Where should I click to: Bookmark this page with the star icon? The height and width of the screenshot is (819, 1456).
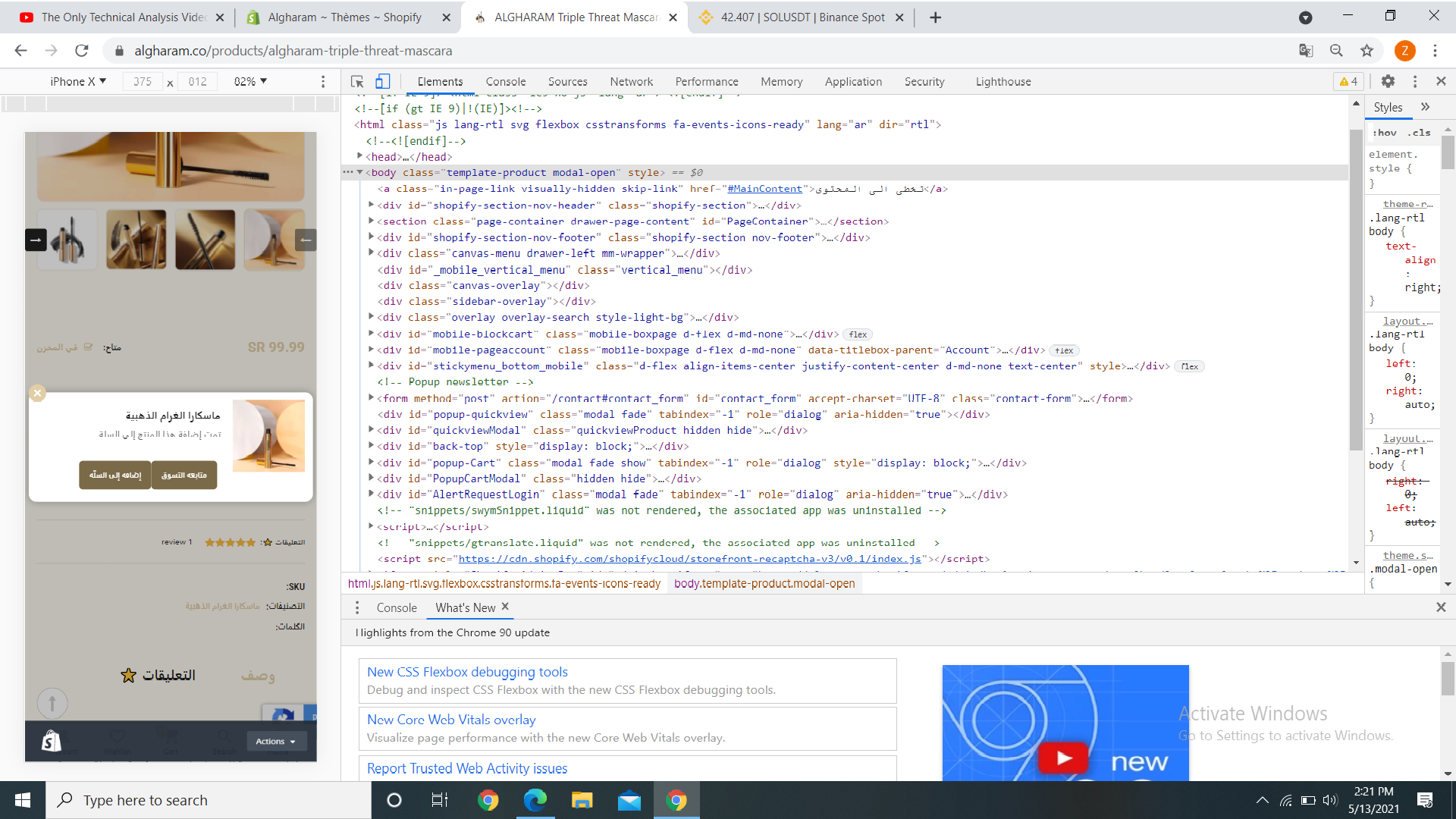pyautogui.click(x=1367, y=51)
